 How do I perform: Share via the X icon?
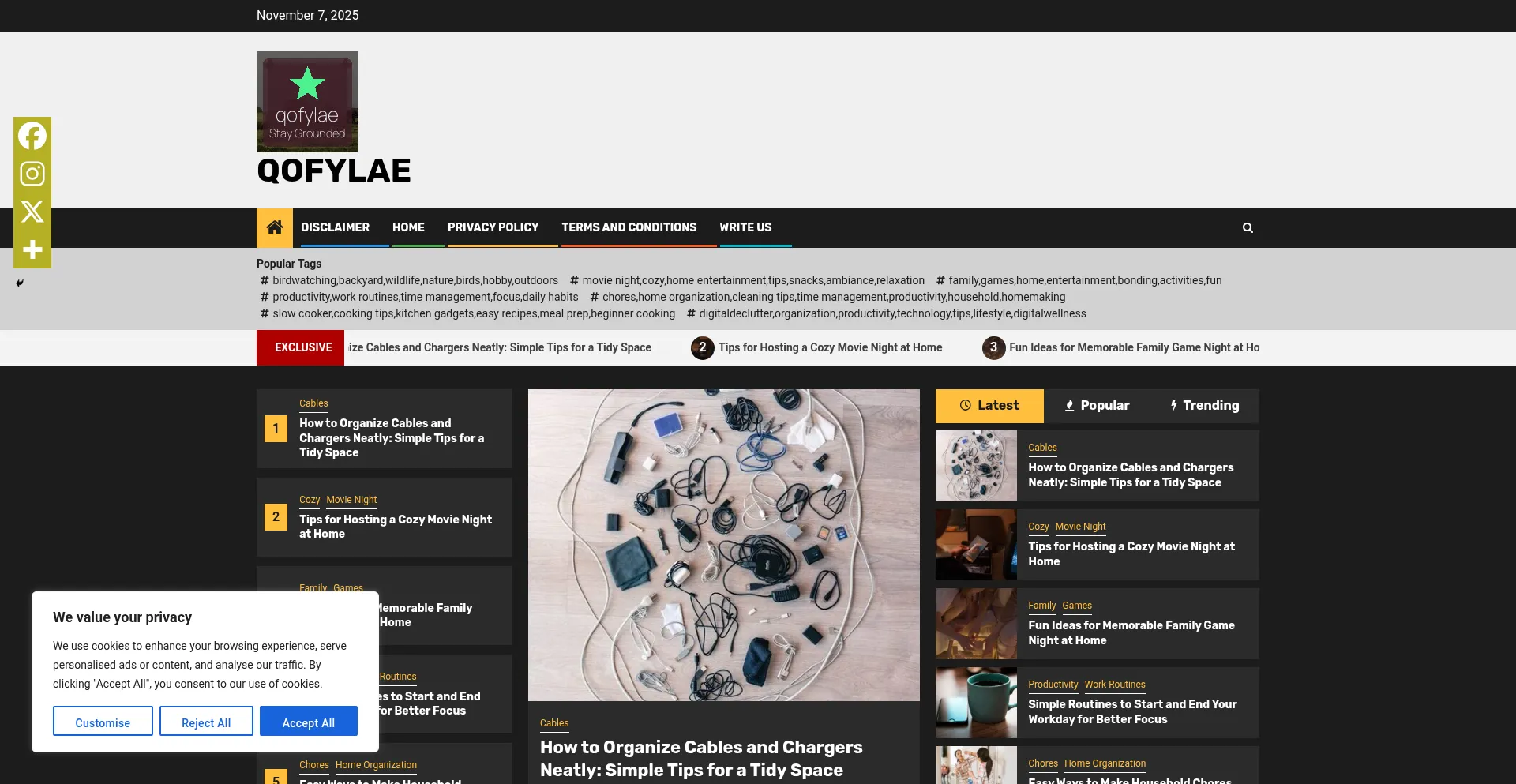(x=32, y=212)
